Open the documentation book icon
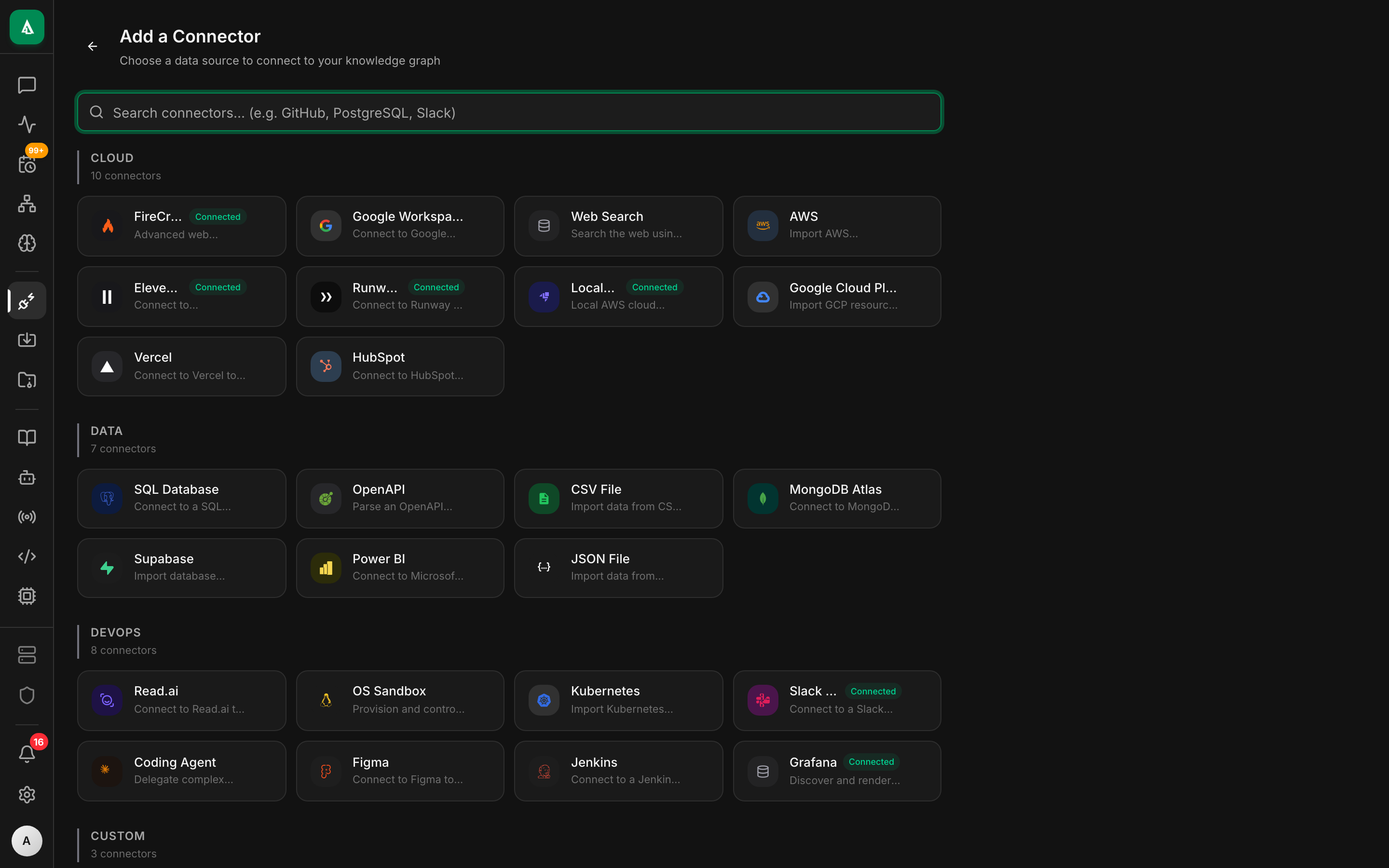Screen dimensions: 1389x868 [27, 437]
